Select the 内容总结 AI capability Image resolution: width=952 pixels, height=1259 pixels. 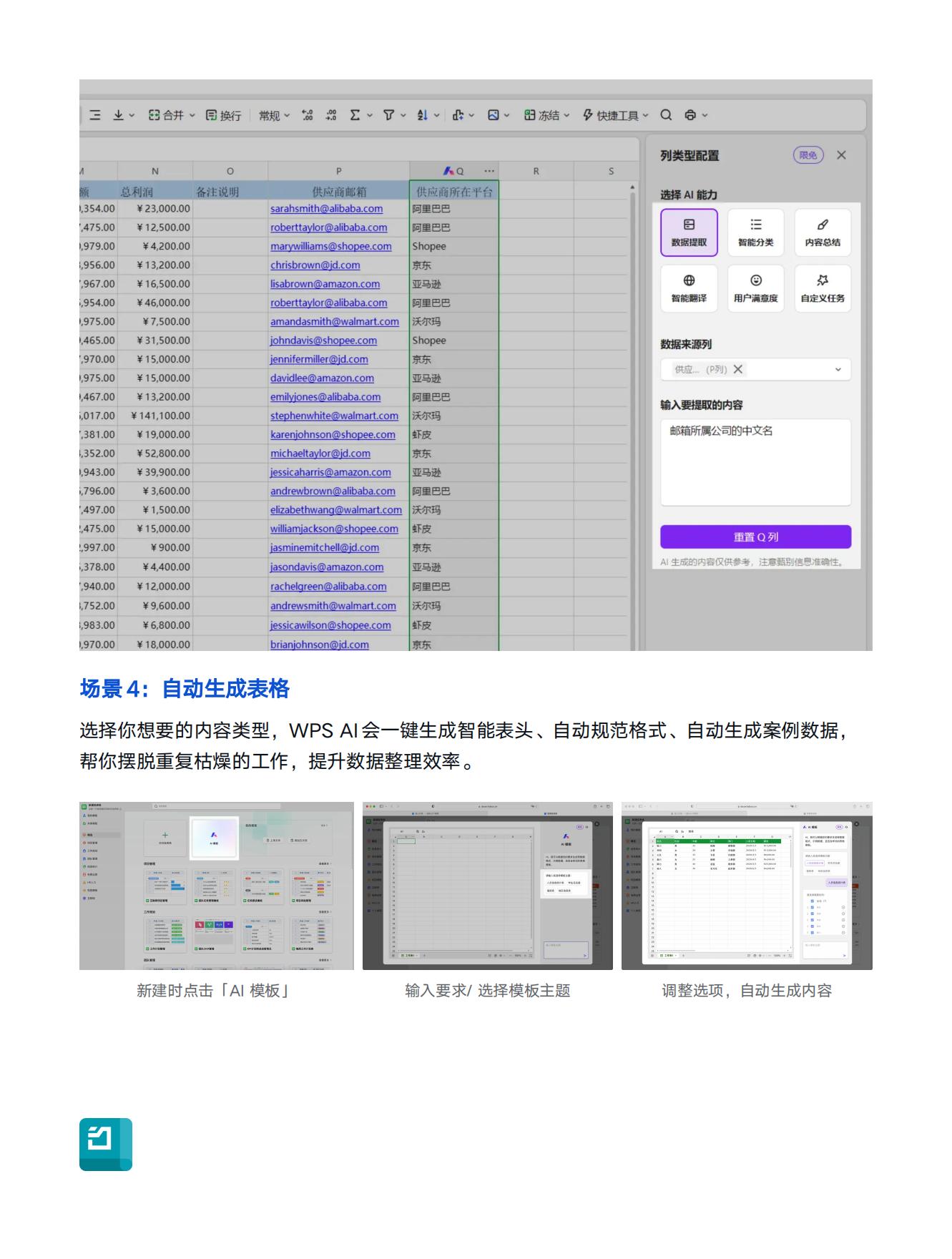coord(823,232)
